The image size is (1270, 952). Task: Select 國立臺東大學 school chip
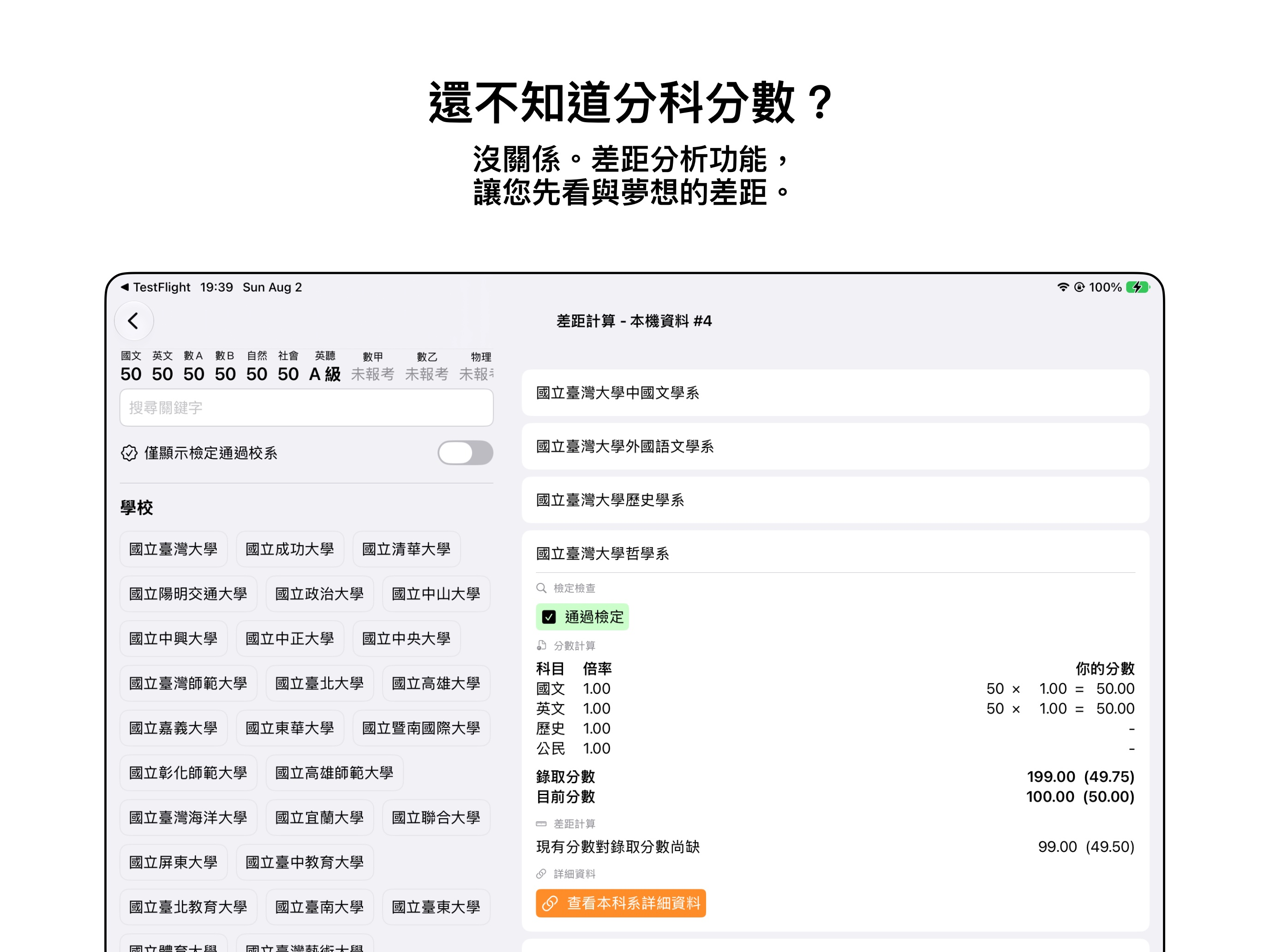coord(437,907)
